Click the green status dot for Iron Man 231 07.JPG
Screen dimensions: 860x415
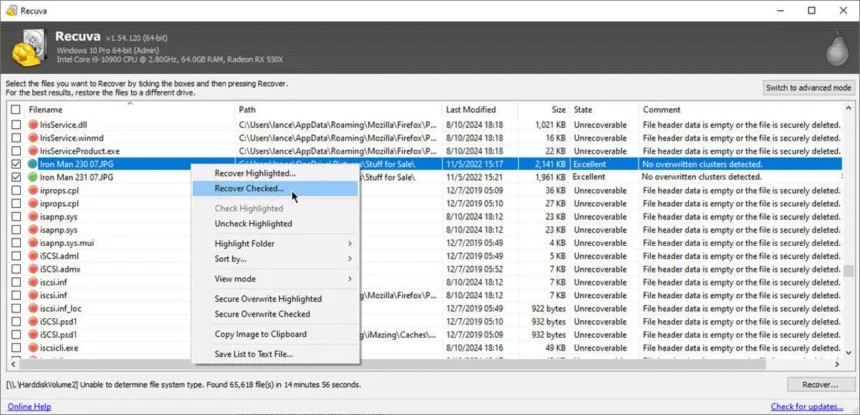(33, 177)
